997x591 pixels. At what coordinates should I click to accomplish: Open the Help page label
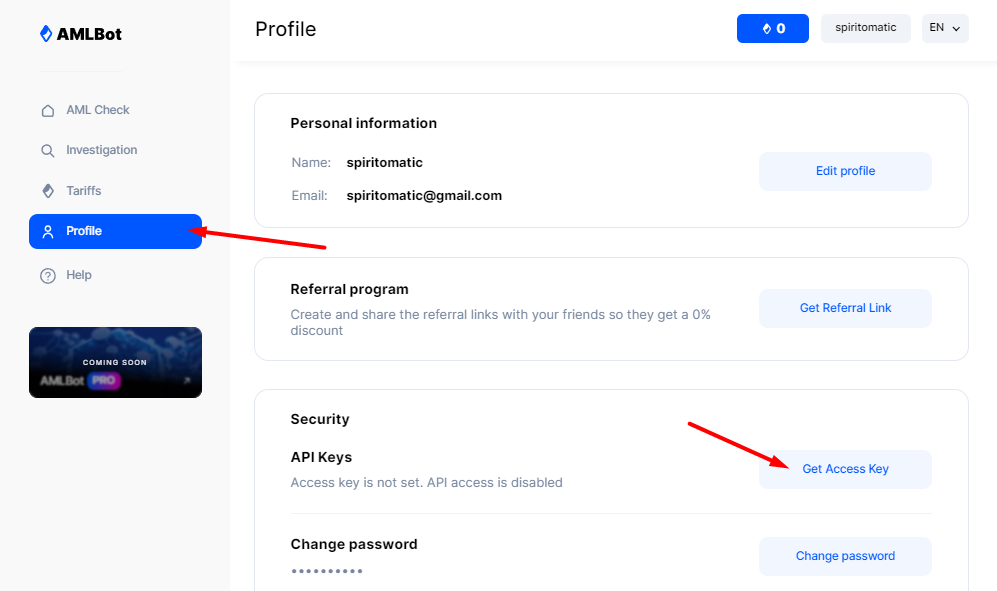coord(79,275)
